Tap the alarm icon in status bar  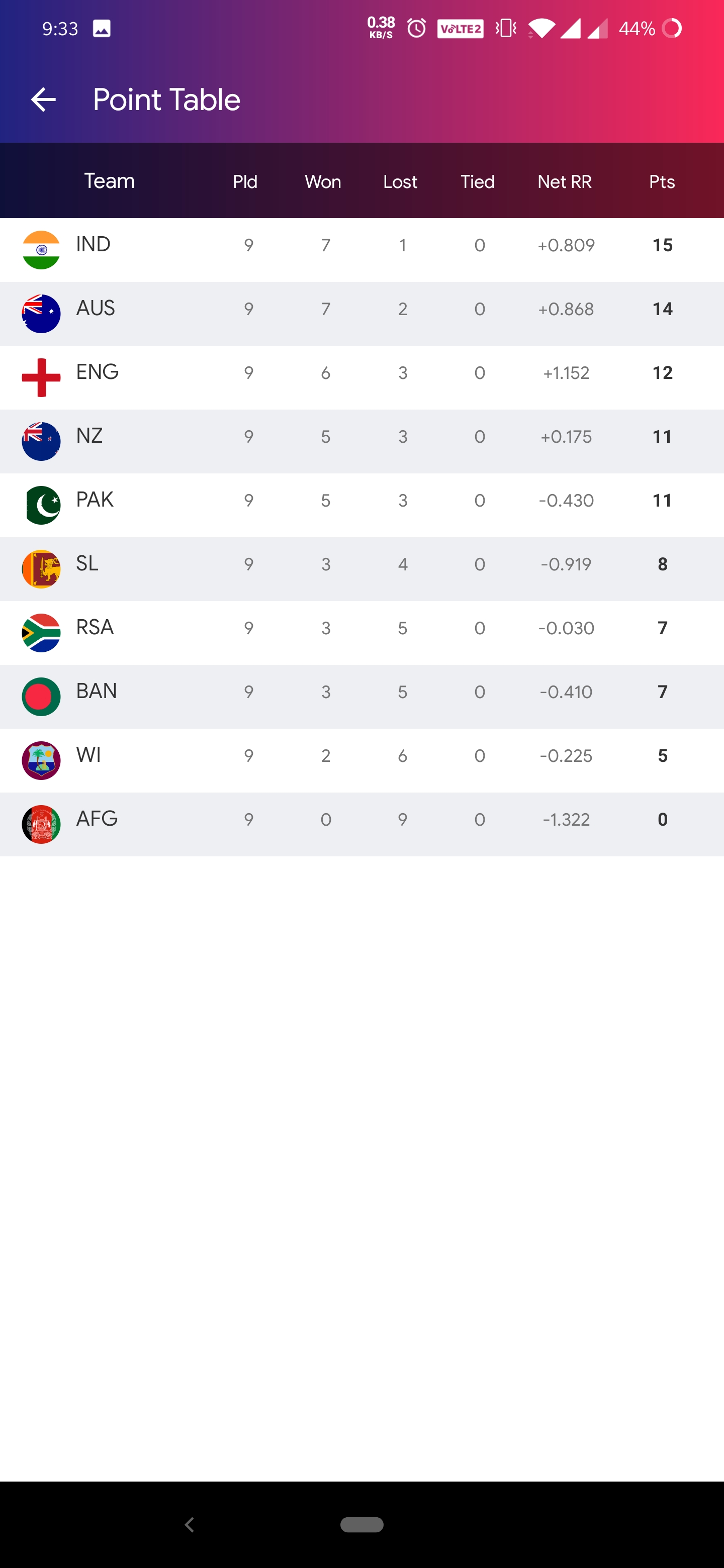click(x=416, y=28)
